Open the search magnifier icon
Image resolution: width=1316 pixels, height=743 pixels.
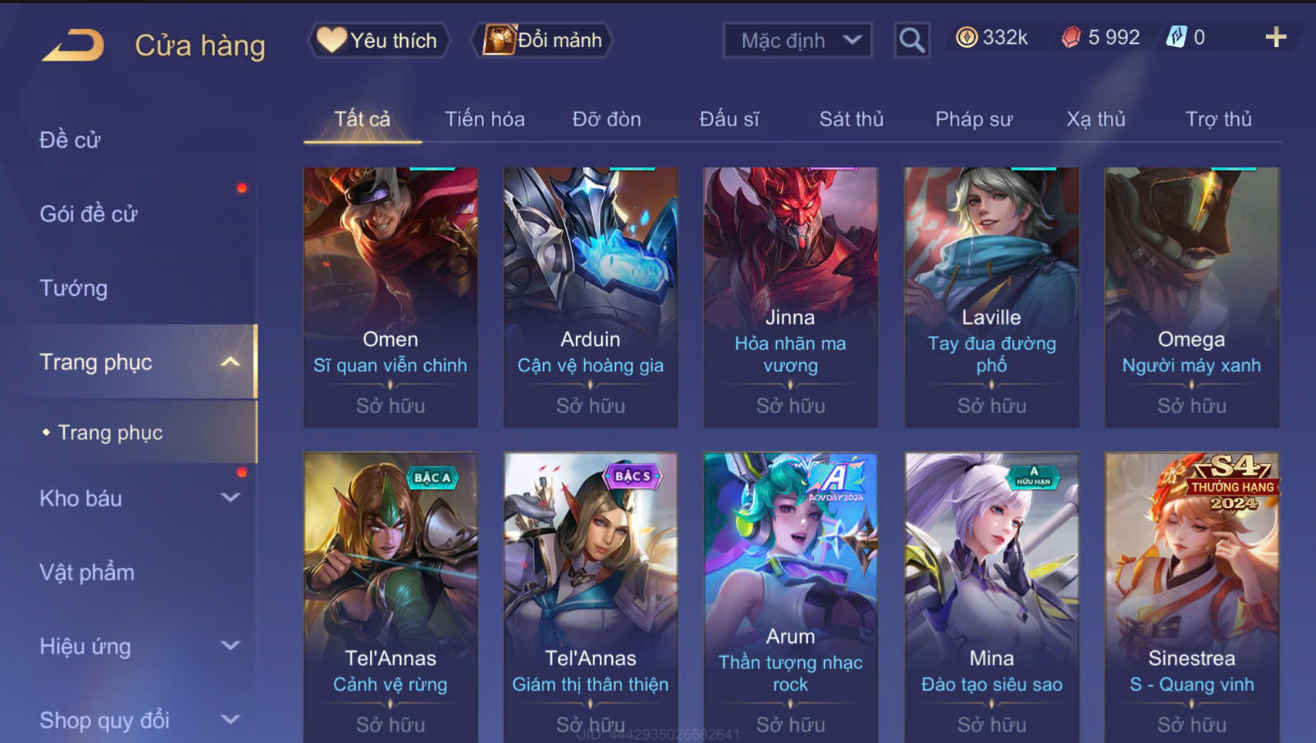911,40
